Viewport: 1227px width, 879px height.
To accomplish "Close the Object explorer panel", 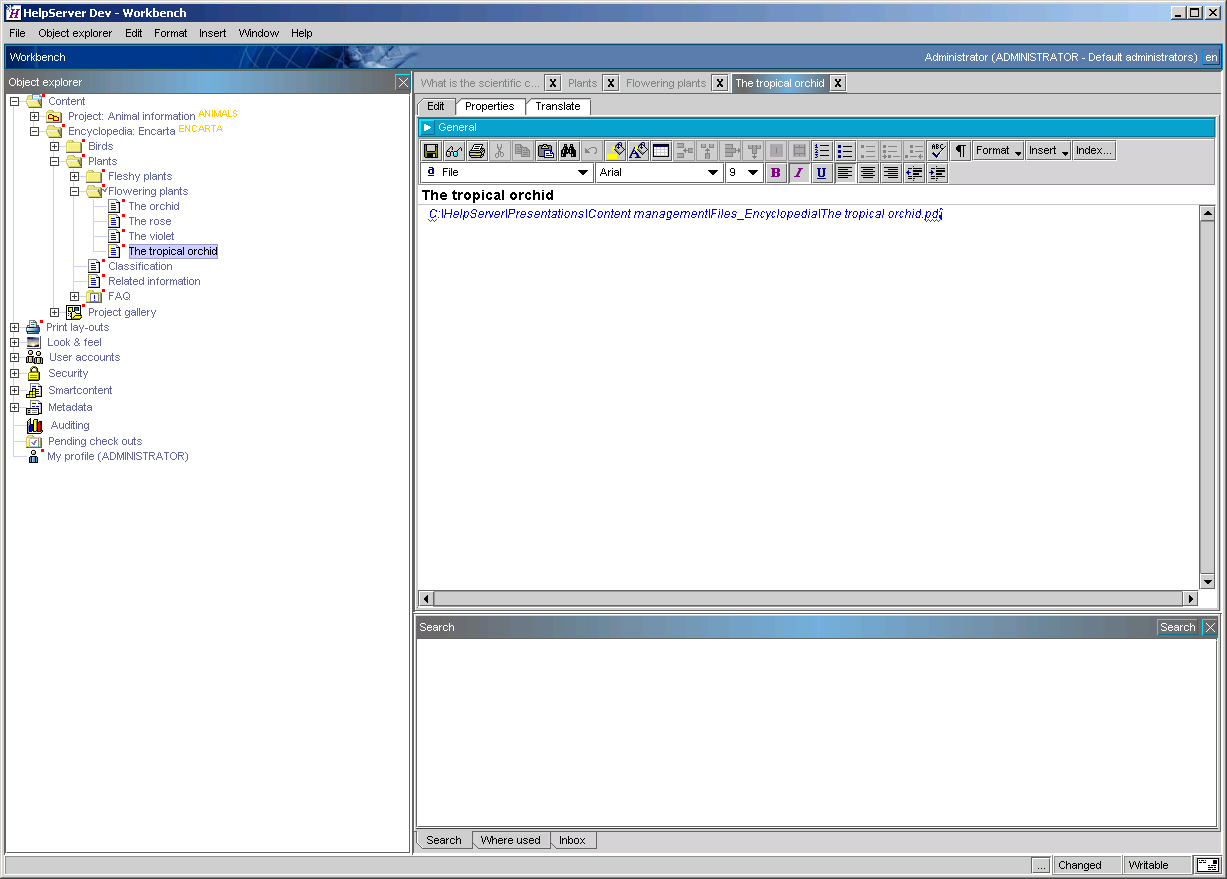I will 403,82.
